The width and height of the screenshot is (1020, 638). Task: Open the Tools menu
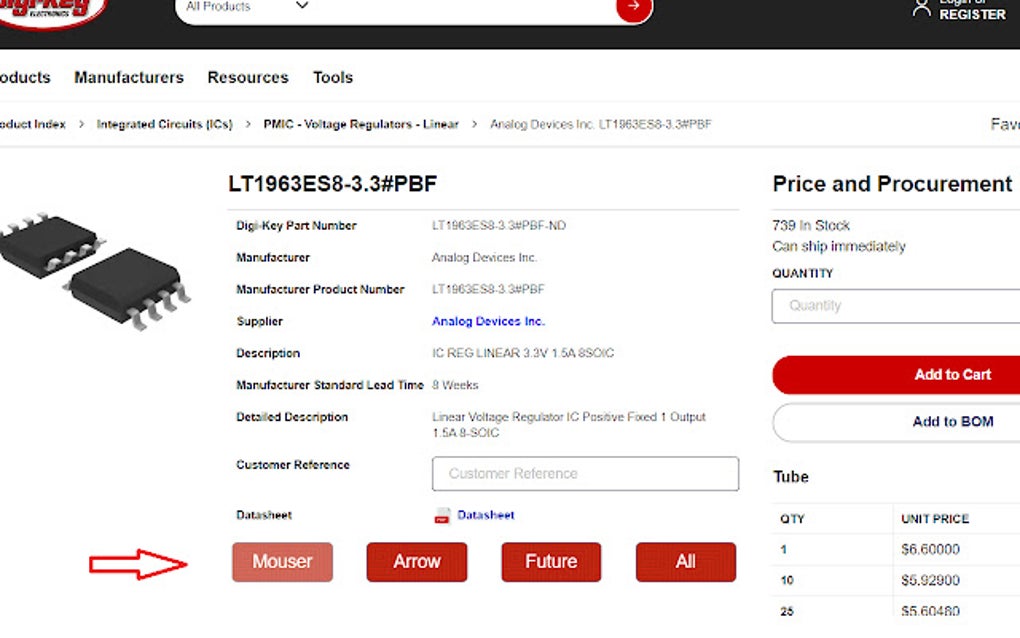(332, 77)
